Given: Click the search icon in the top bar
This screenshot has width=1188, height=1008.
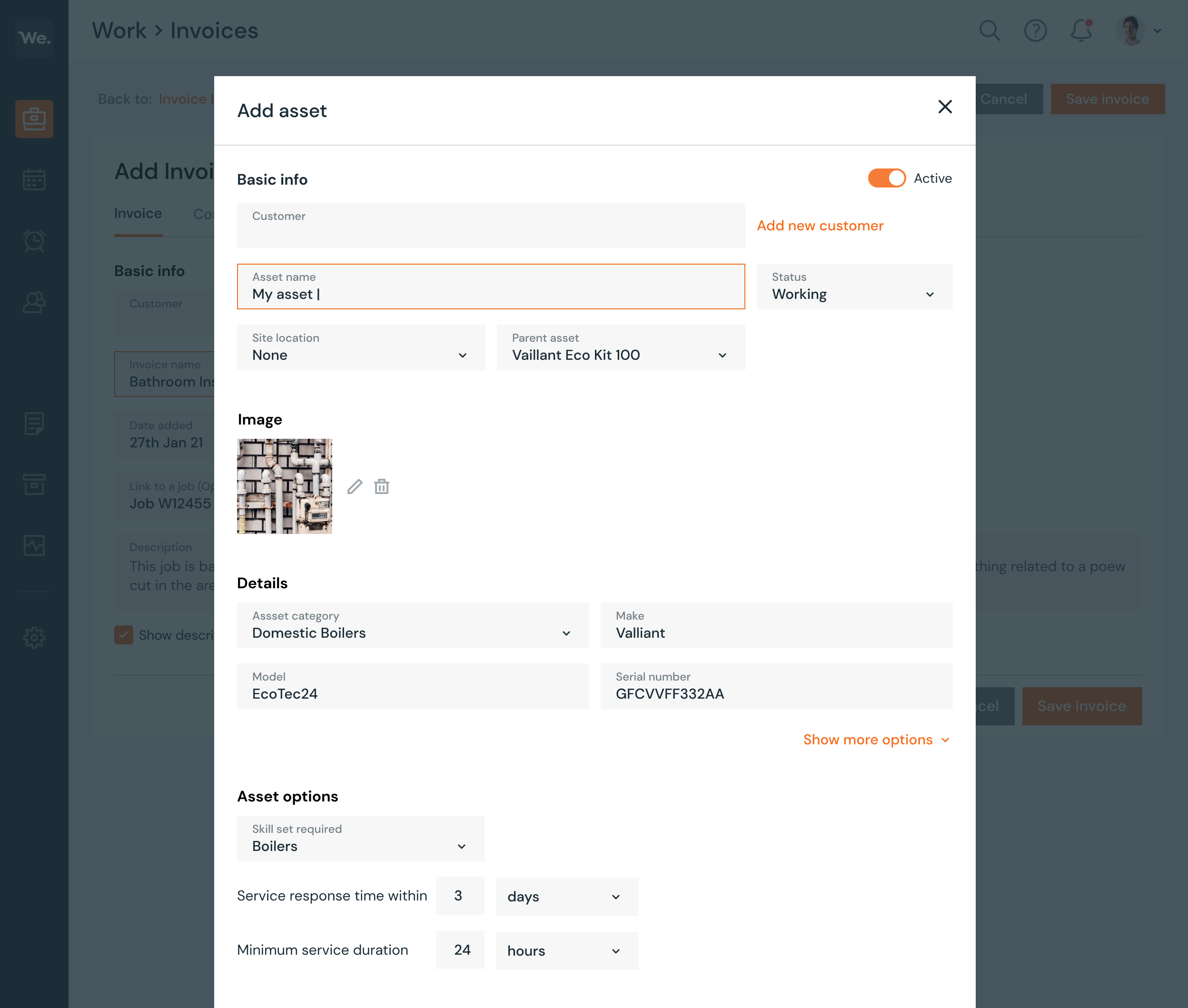Looking at the screenshot, I should click(x=989, y=30).
